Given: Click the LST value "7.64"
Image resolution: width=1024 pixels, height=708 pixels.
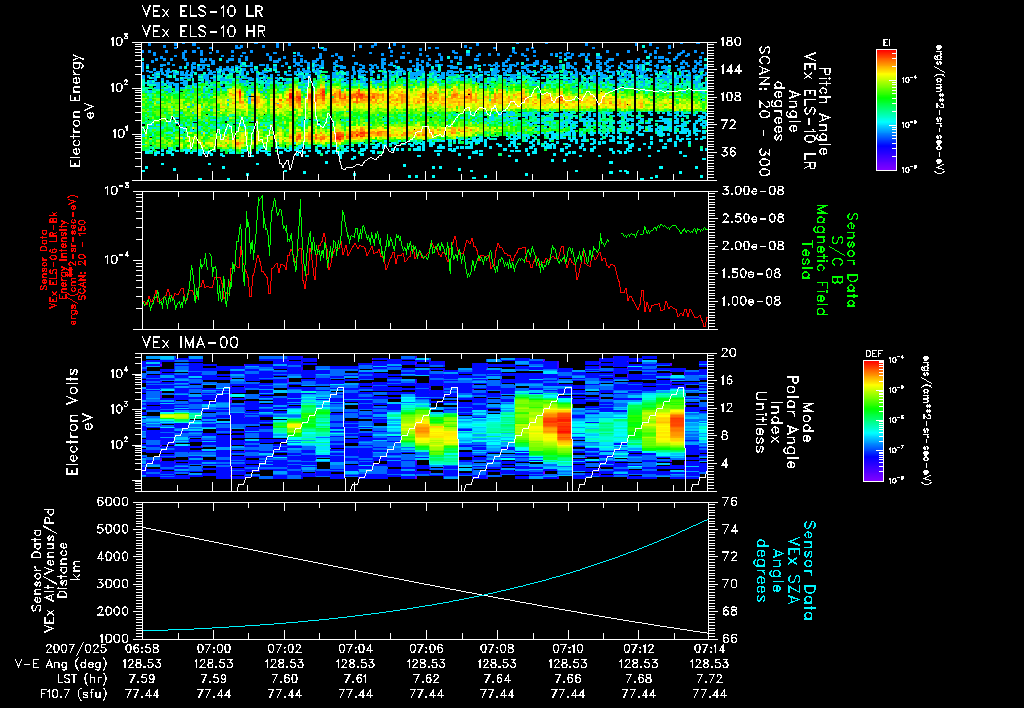Looking at the screenshot, I should [497, 679].
